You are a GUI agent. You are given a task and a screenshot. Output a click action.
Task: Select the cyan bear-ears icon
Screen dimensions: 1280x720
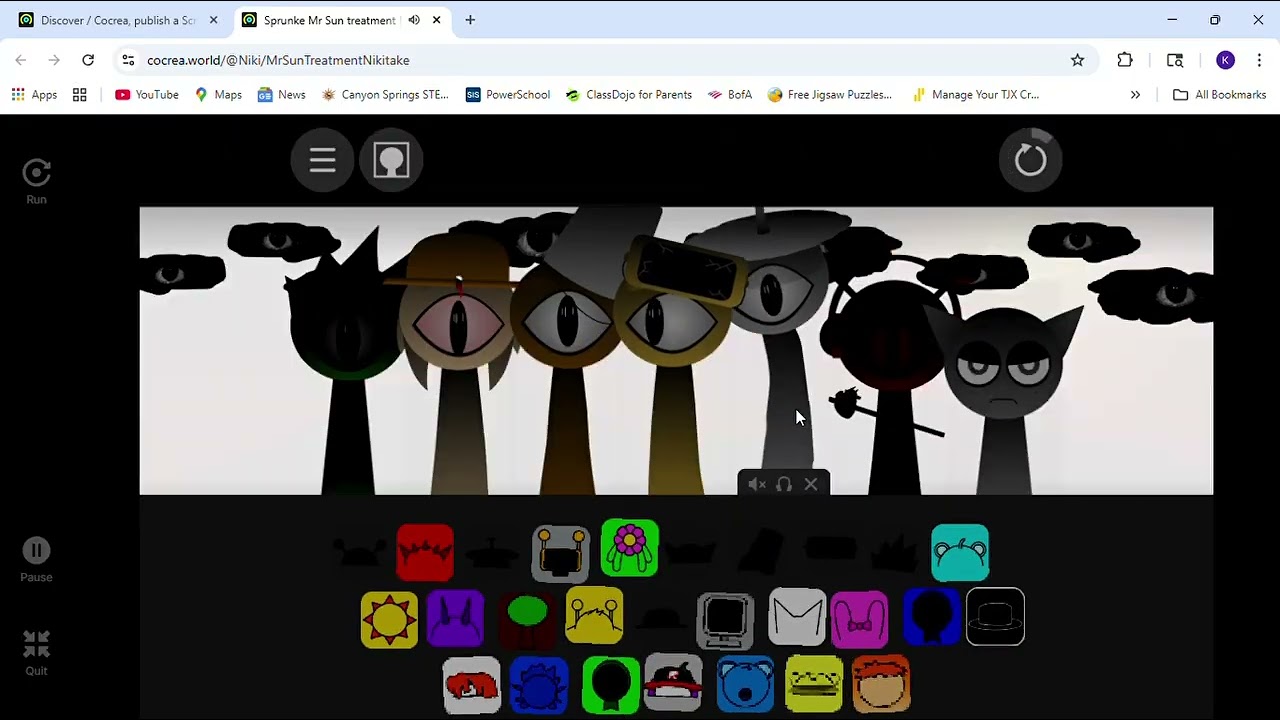[960, 553]
